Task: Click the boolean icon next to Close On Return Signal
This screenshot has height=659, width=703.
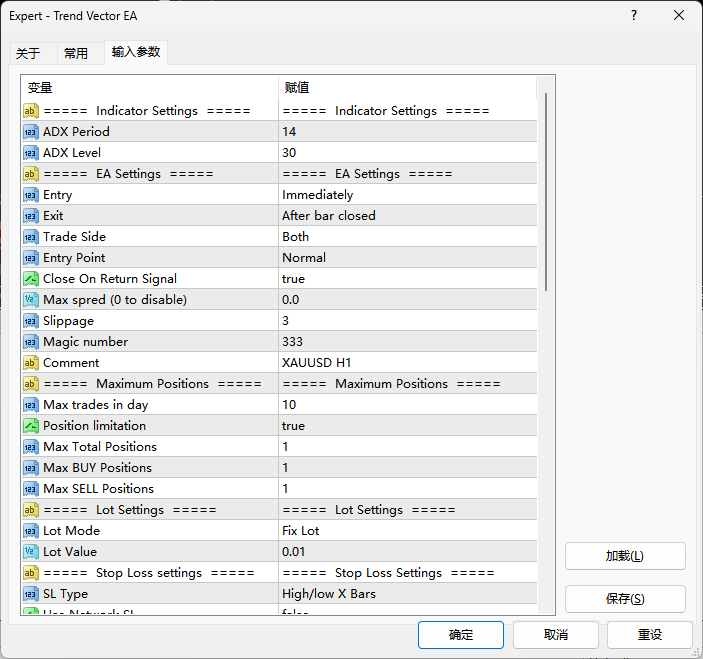Action: [31, 279]
